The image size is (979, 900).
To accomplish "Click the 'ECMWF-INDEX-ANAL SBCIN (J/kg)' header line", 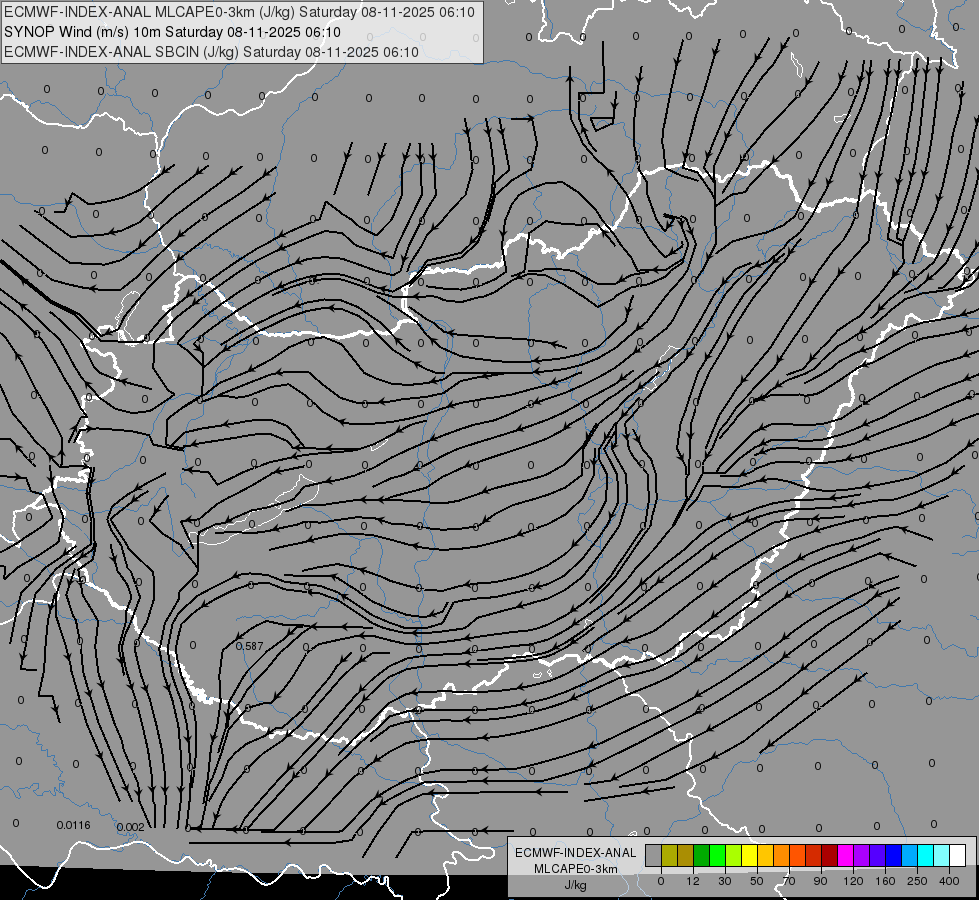I will 211,52.
